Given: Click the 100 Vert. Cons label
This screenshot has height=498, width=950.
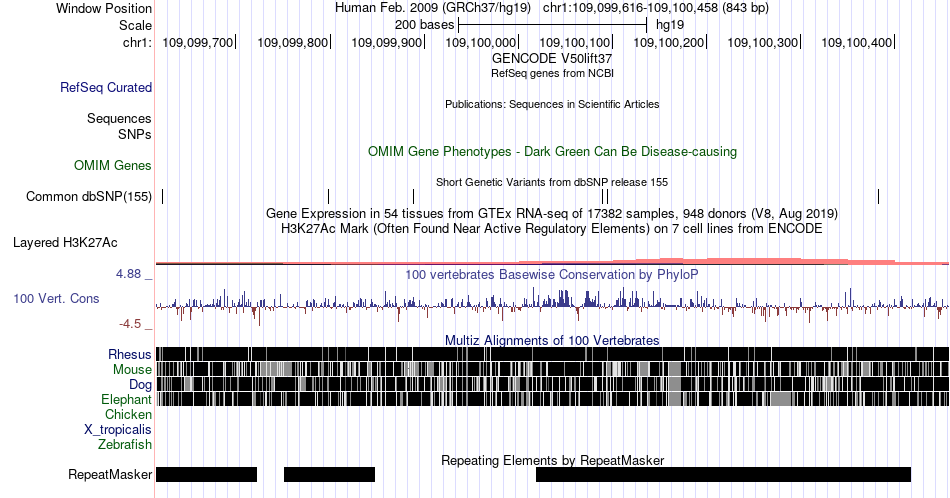Looking at the screenshot, I should [56, 298].
